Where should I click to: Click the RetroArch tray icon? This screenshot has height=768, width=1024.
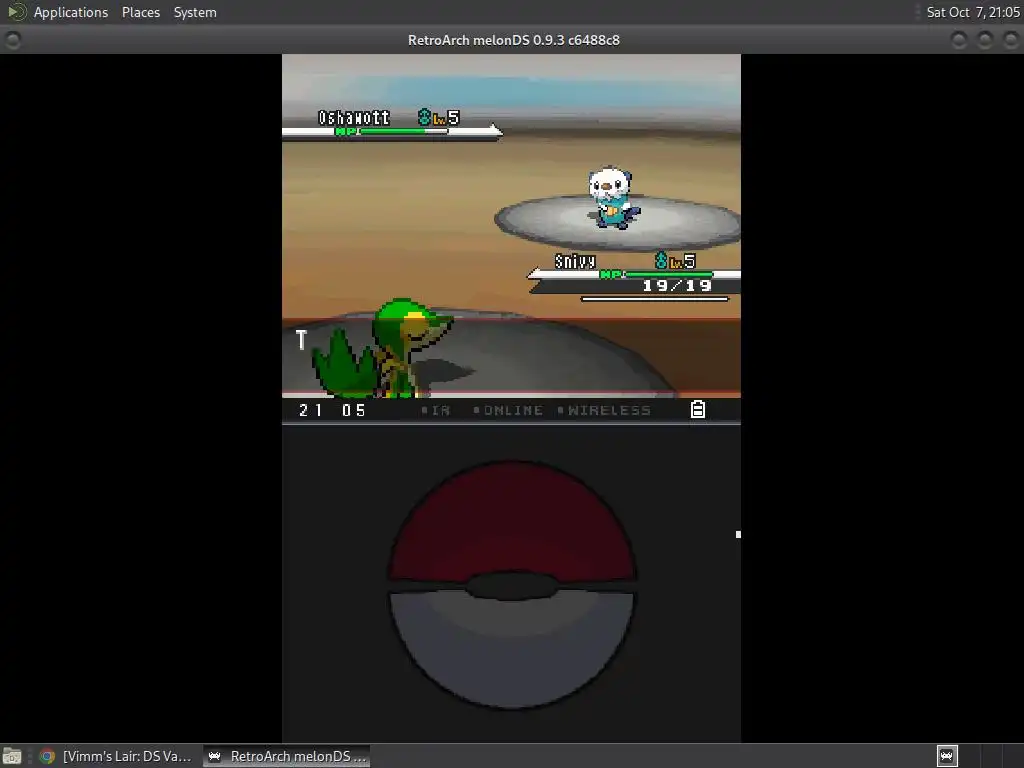tap(947, 756)
